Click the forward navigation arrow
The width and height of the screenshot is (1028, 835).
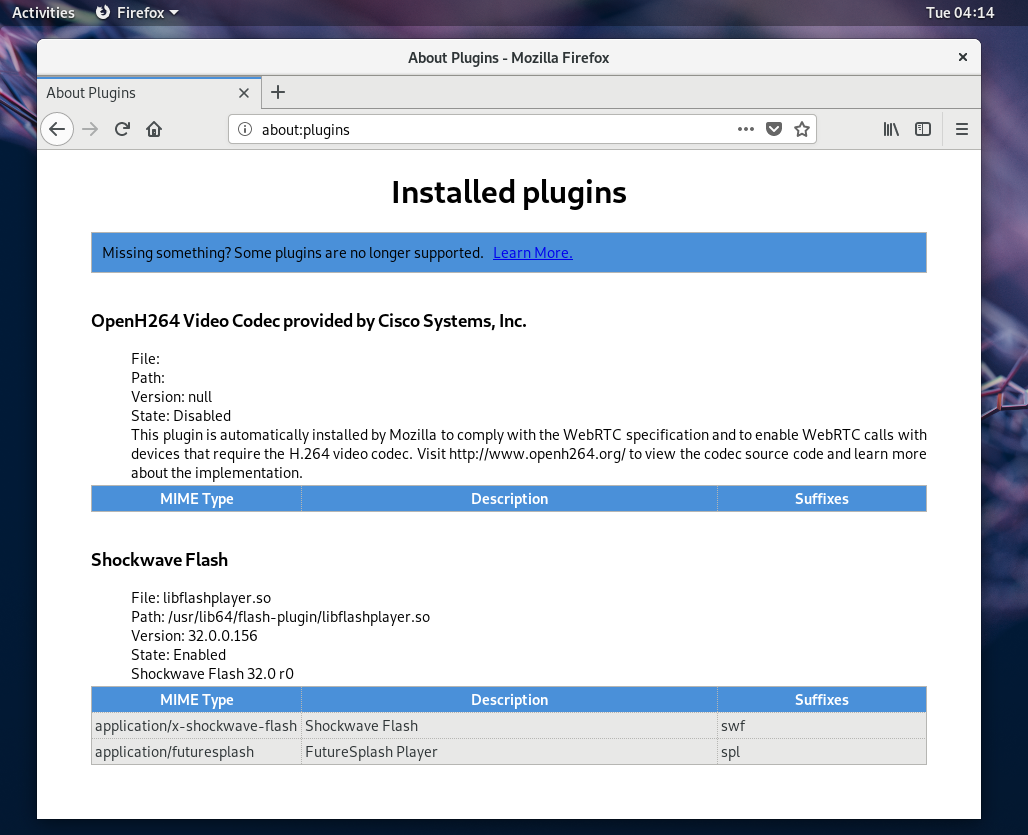click(90, 129)
